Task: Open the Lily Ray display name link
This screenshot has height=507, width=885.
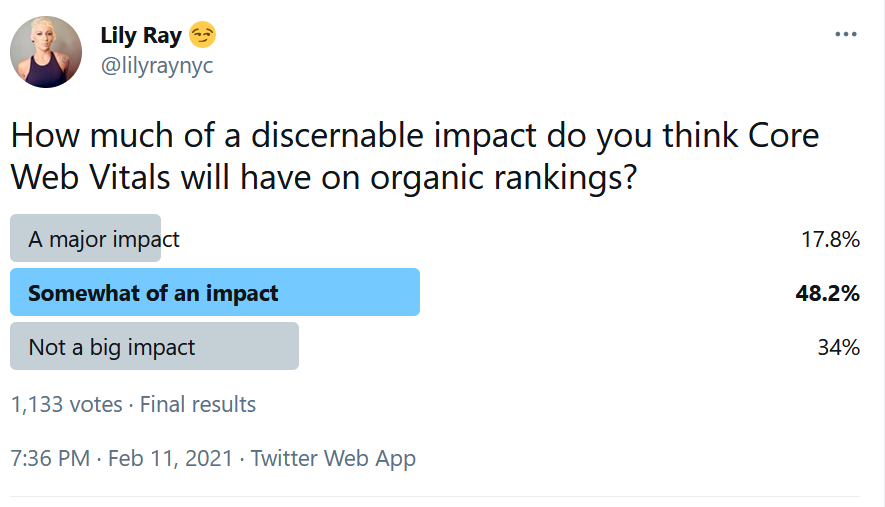Action: pyautogui.click(x=141, y=35)
